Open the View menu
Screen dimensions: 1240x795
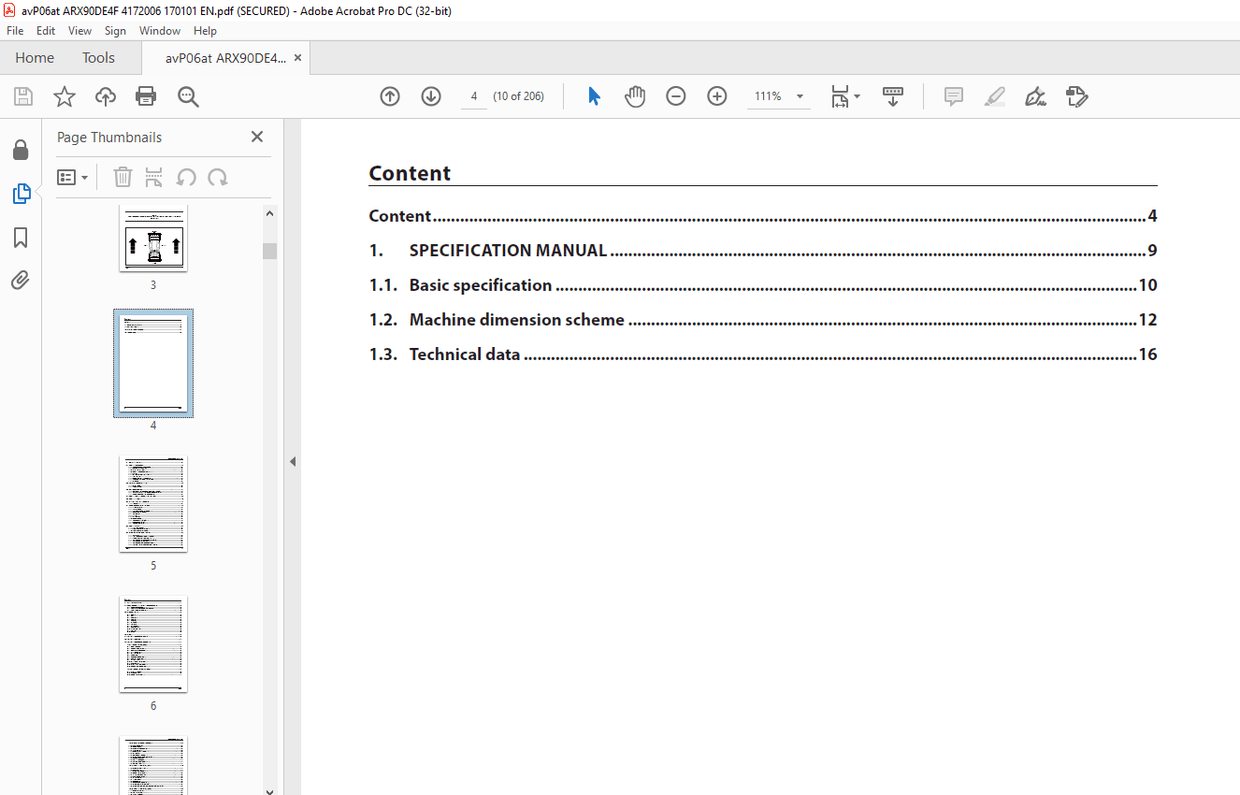80,31
